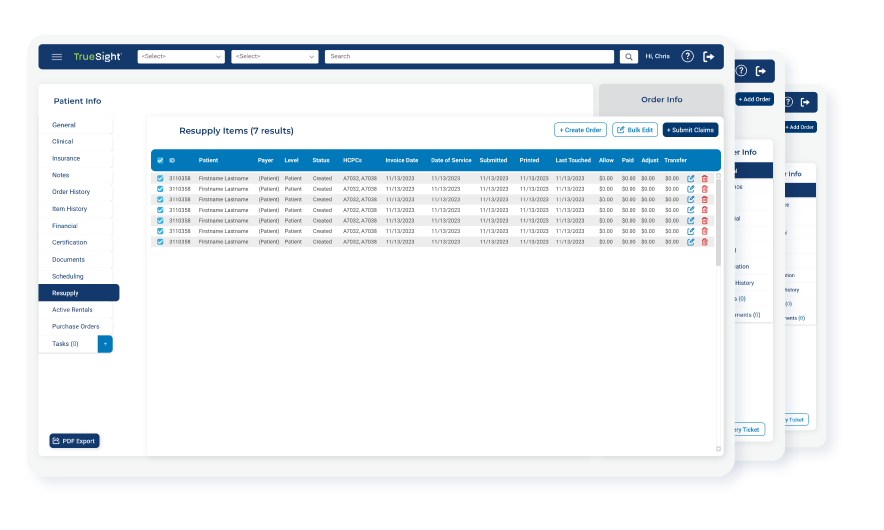This screenshot has width=884, height=530.
Task: Edit the last resupply row
Action: [691, 242]
